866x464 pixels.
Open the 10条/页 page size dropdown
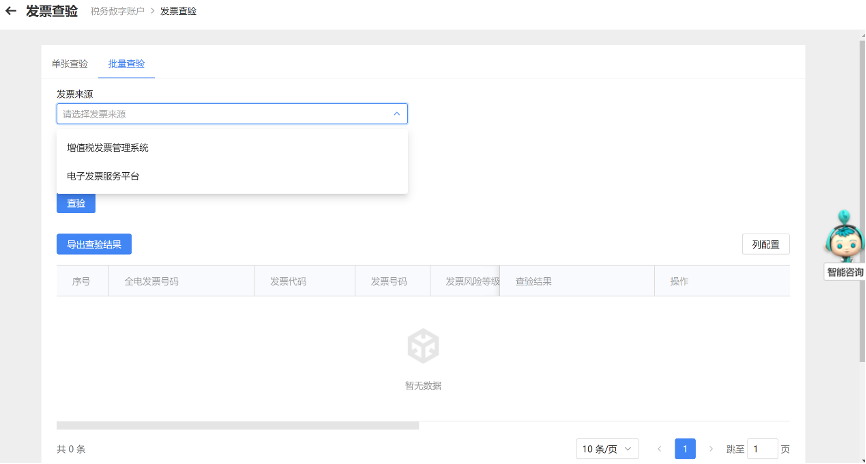(x=607, y=449)
